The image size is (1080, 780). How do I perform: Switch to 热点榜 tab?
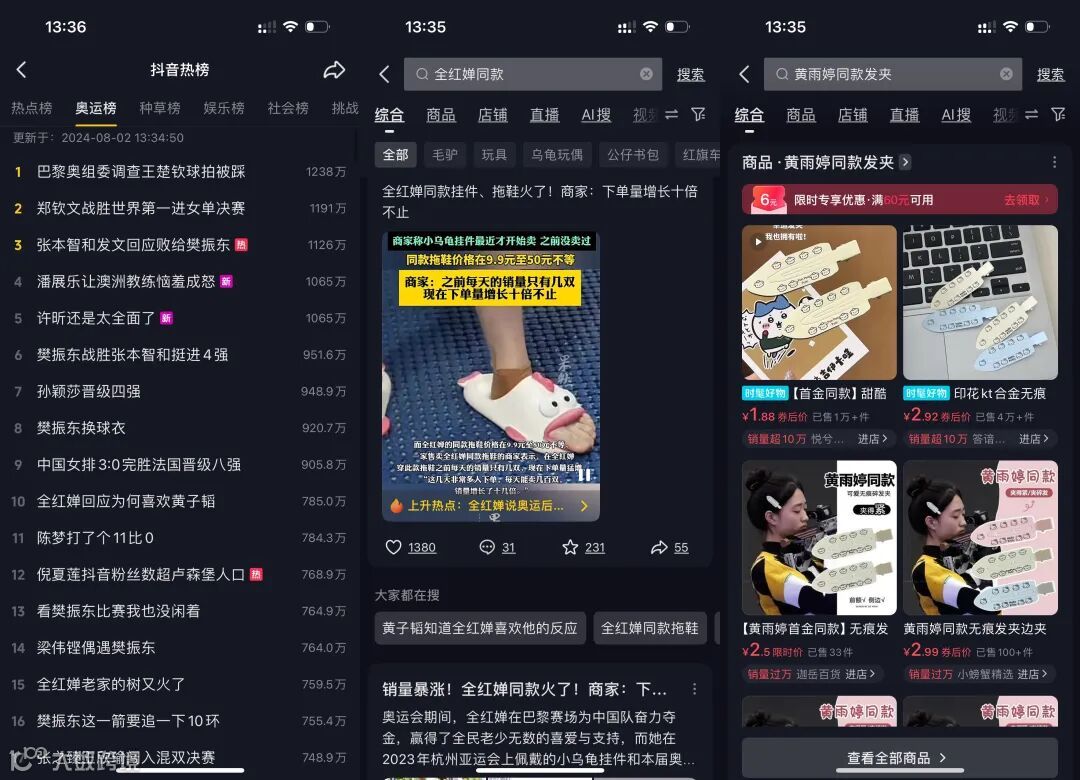tap(32, 108)
